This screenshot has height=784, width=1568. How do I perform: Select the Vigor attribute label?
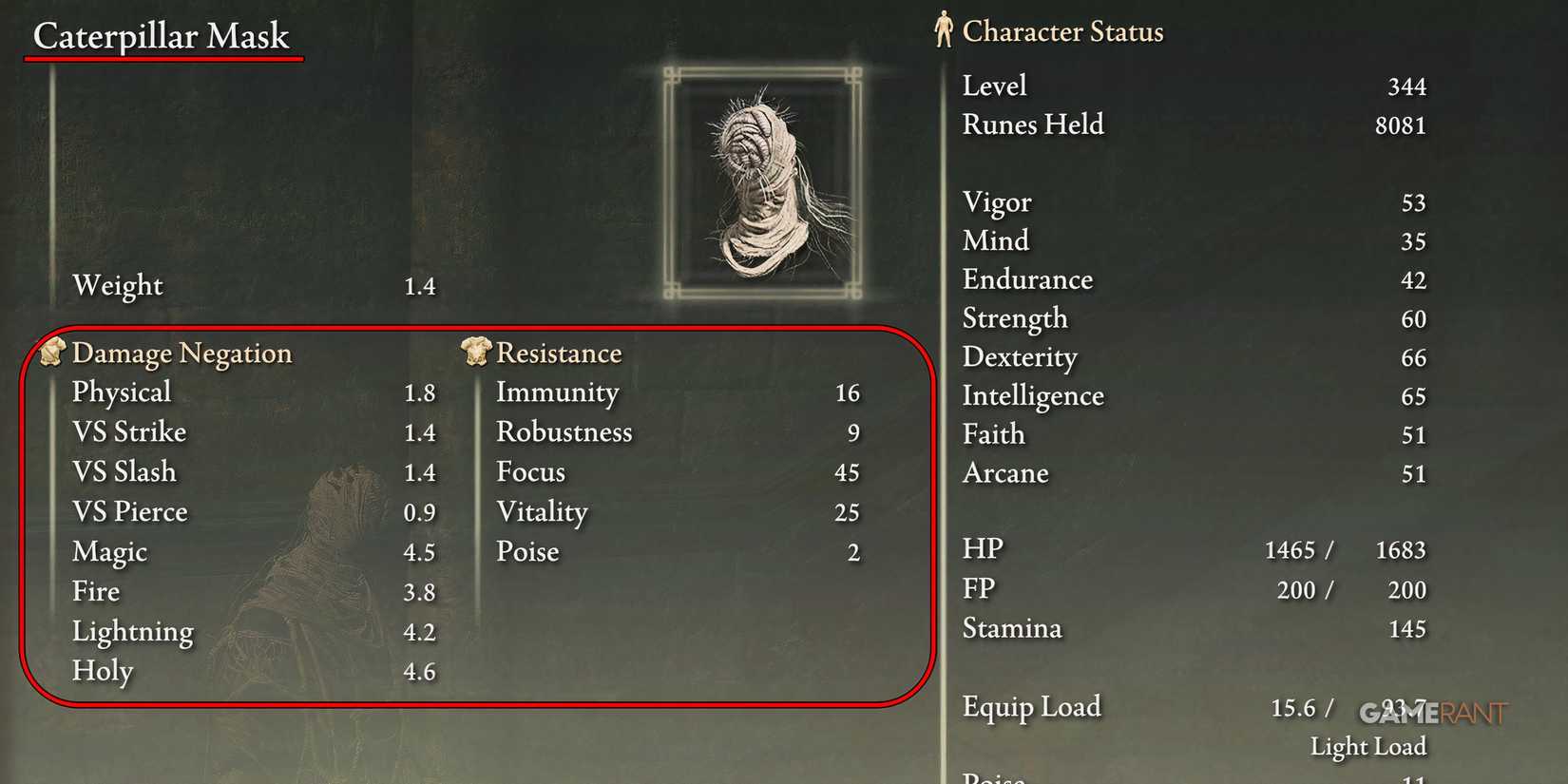pos(996,202)
